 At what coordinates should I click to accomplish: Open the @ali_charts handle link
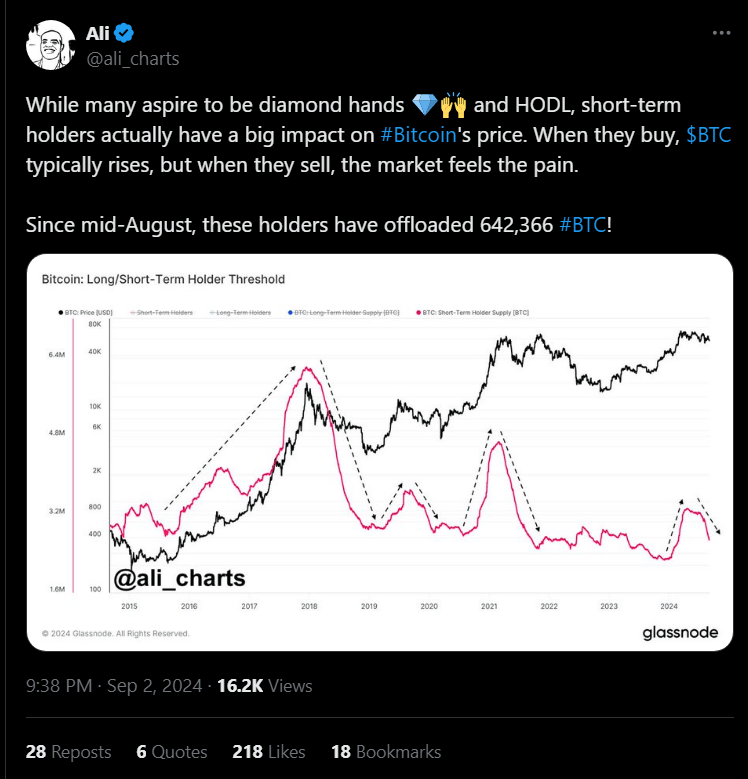[133, 59]
